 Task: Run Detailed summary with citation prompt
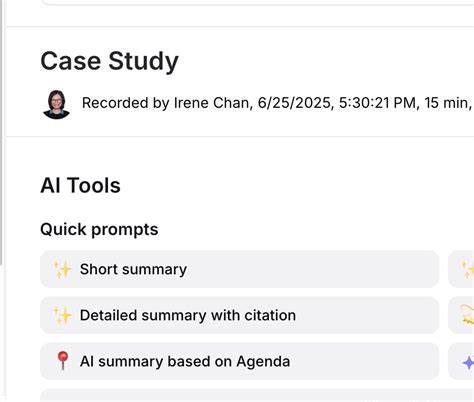click(239, 315)
